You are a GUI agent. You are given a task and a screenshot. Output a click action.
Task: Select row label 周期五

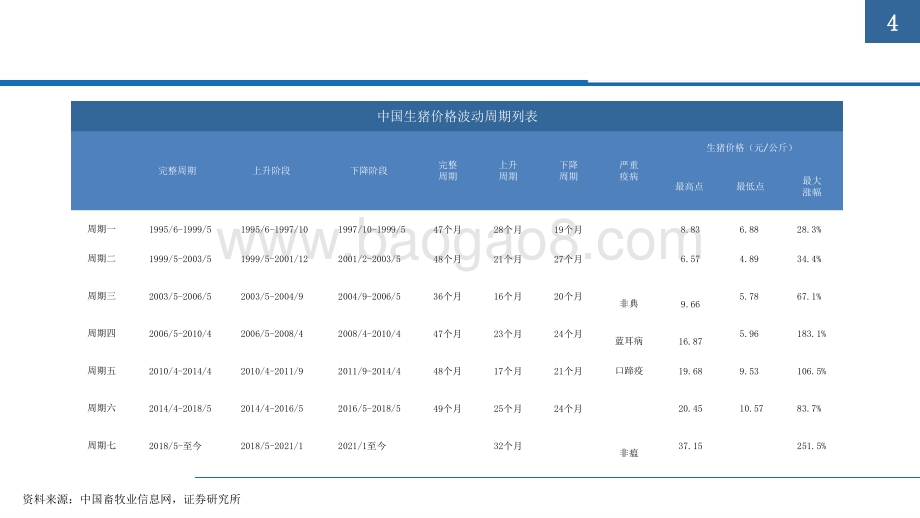tap(102, 371)
